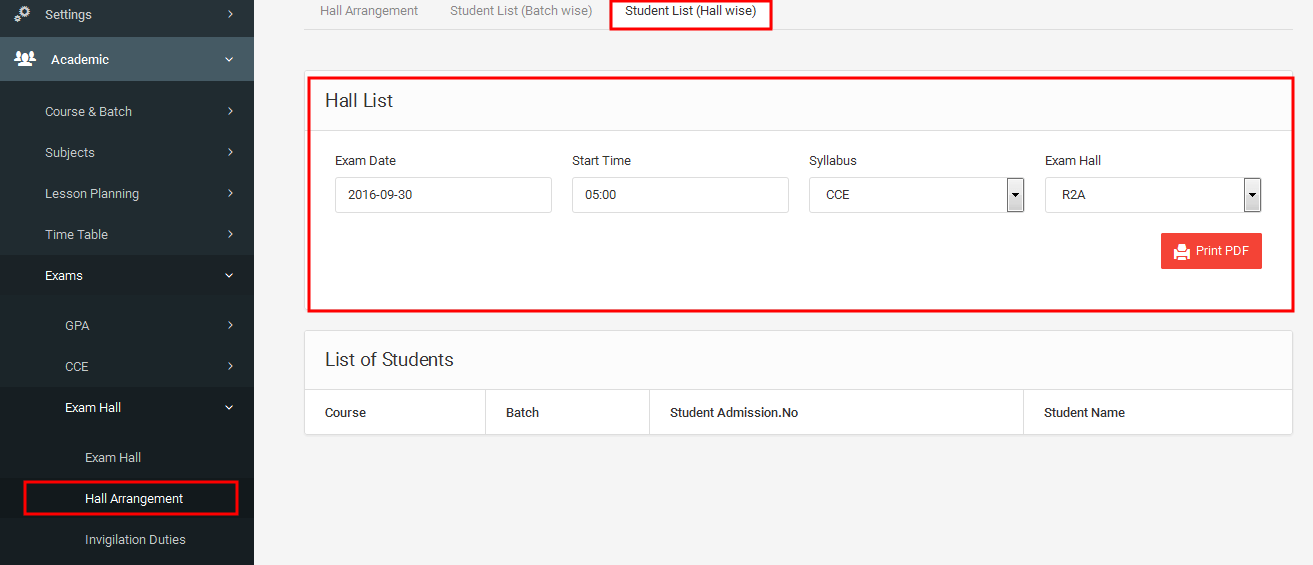Click the Print PDF button
Screen dimensions: 1313x565
(1211, 251)
